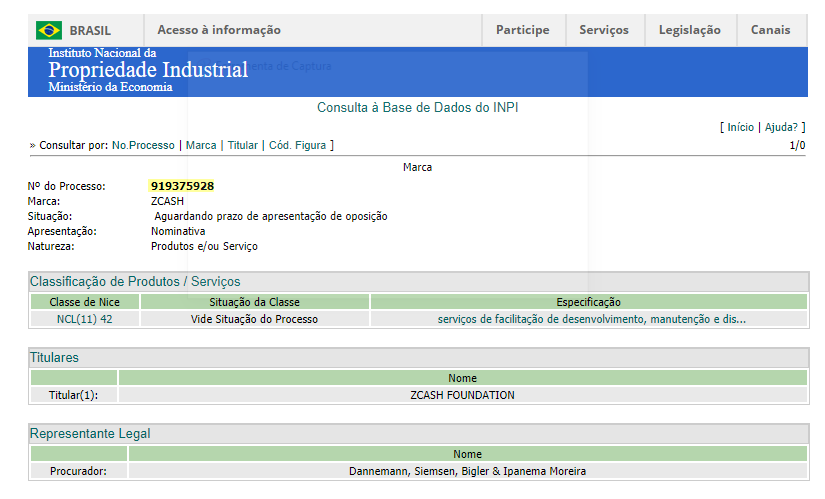Click the ZCASH FOUNDATION titular name
The height and width of the screenshot is (499, 825).
(x=462, y=395)
